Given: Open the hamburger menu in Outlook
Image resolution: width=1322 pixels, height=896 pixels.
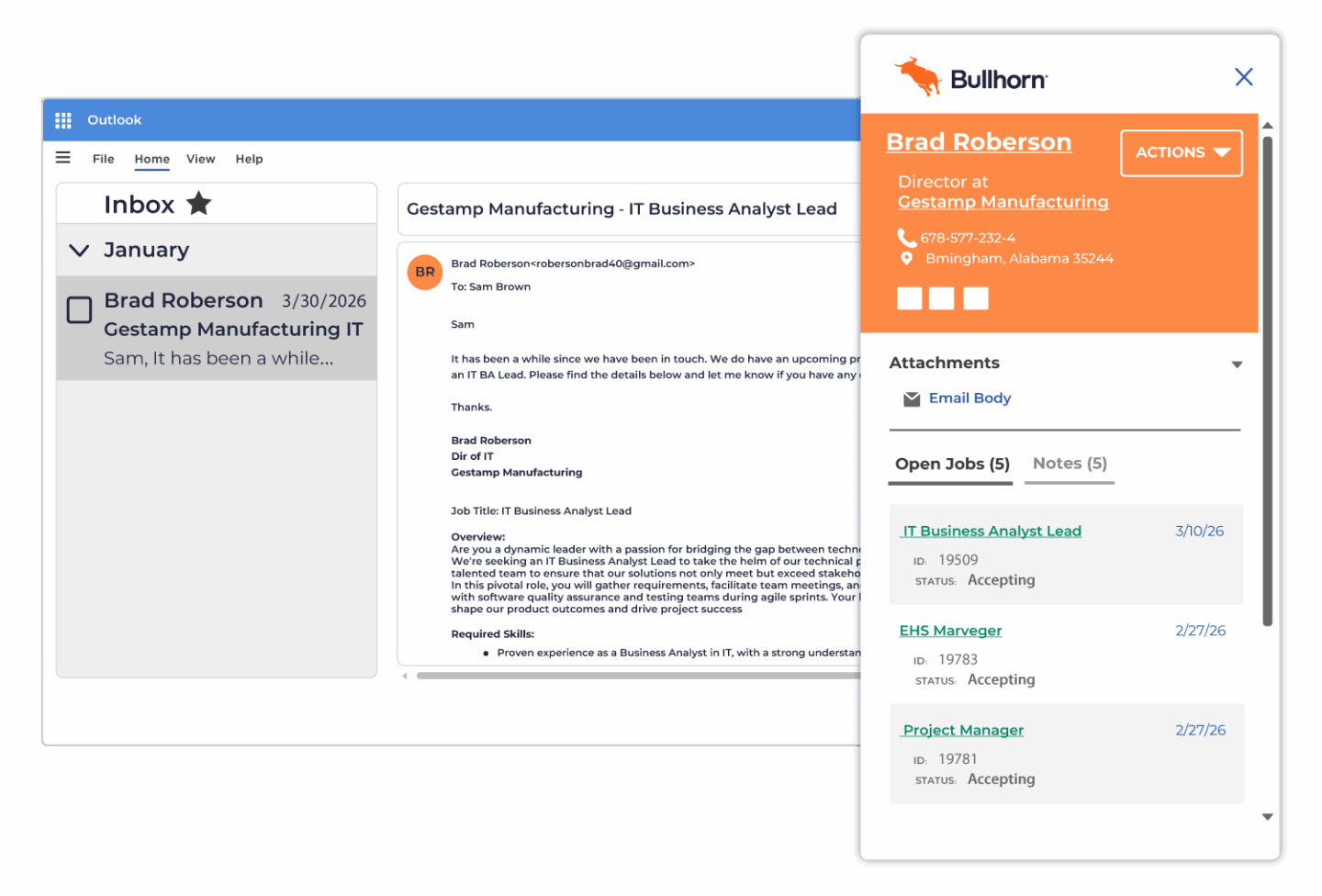Looking at the screenshot, I should coord(63,158).
